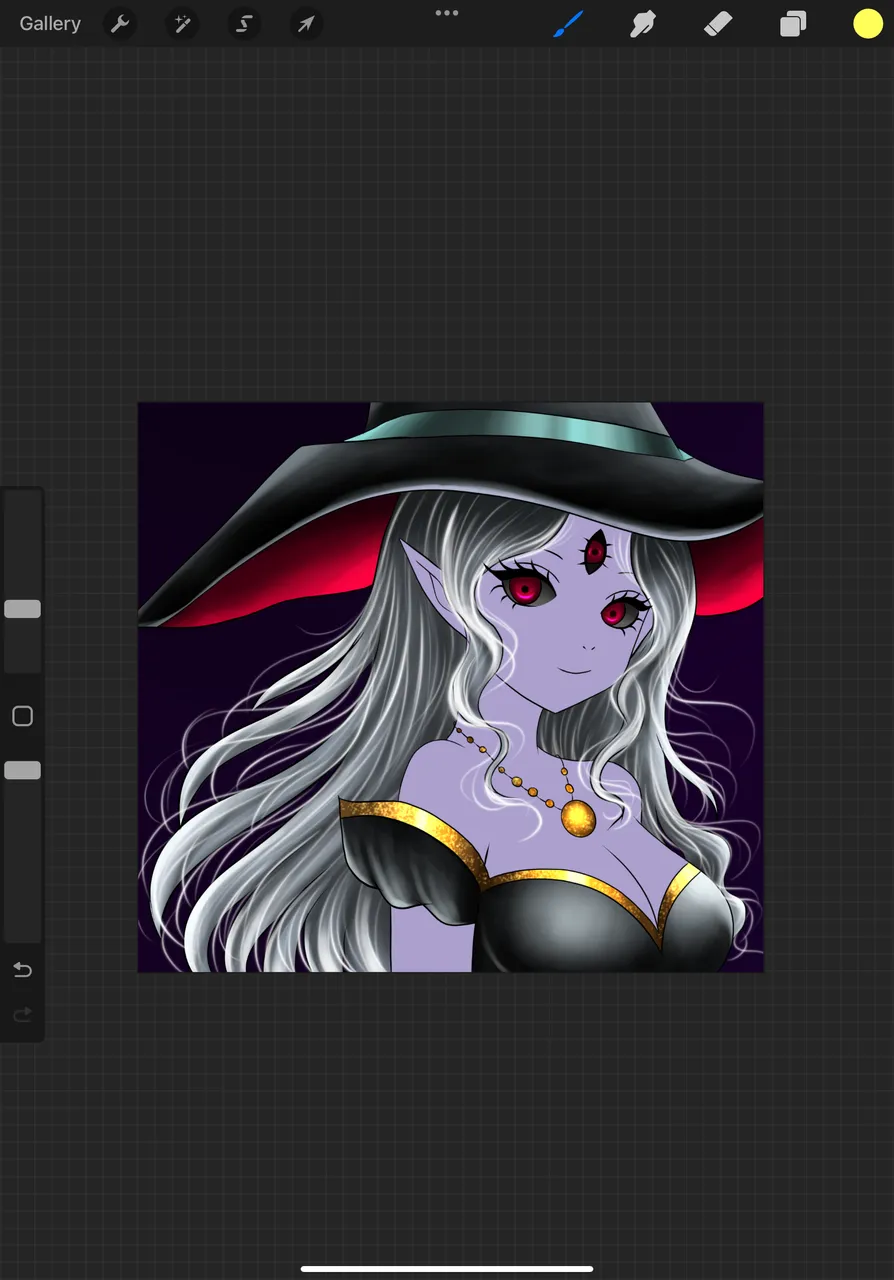Tap the witch artwork canvas
The width and height of the screenshot is (894, 1280).
(x=450, y=687)
